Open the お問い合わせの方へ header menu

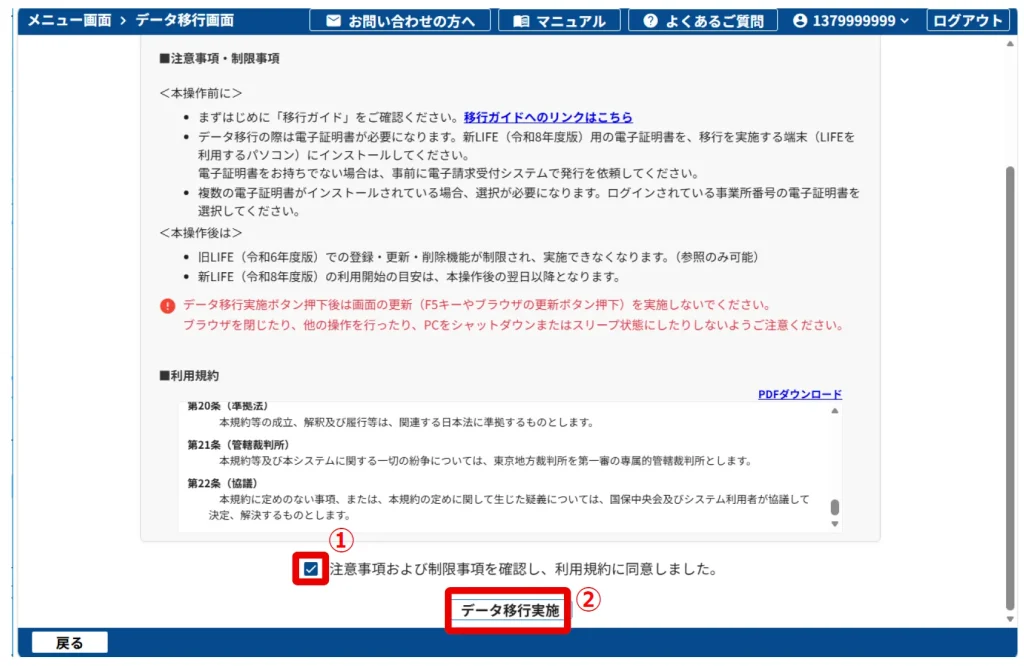click(x=400, y=21)
